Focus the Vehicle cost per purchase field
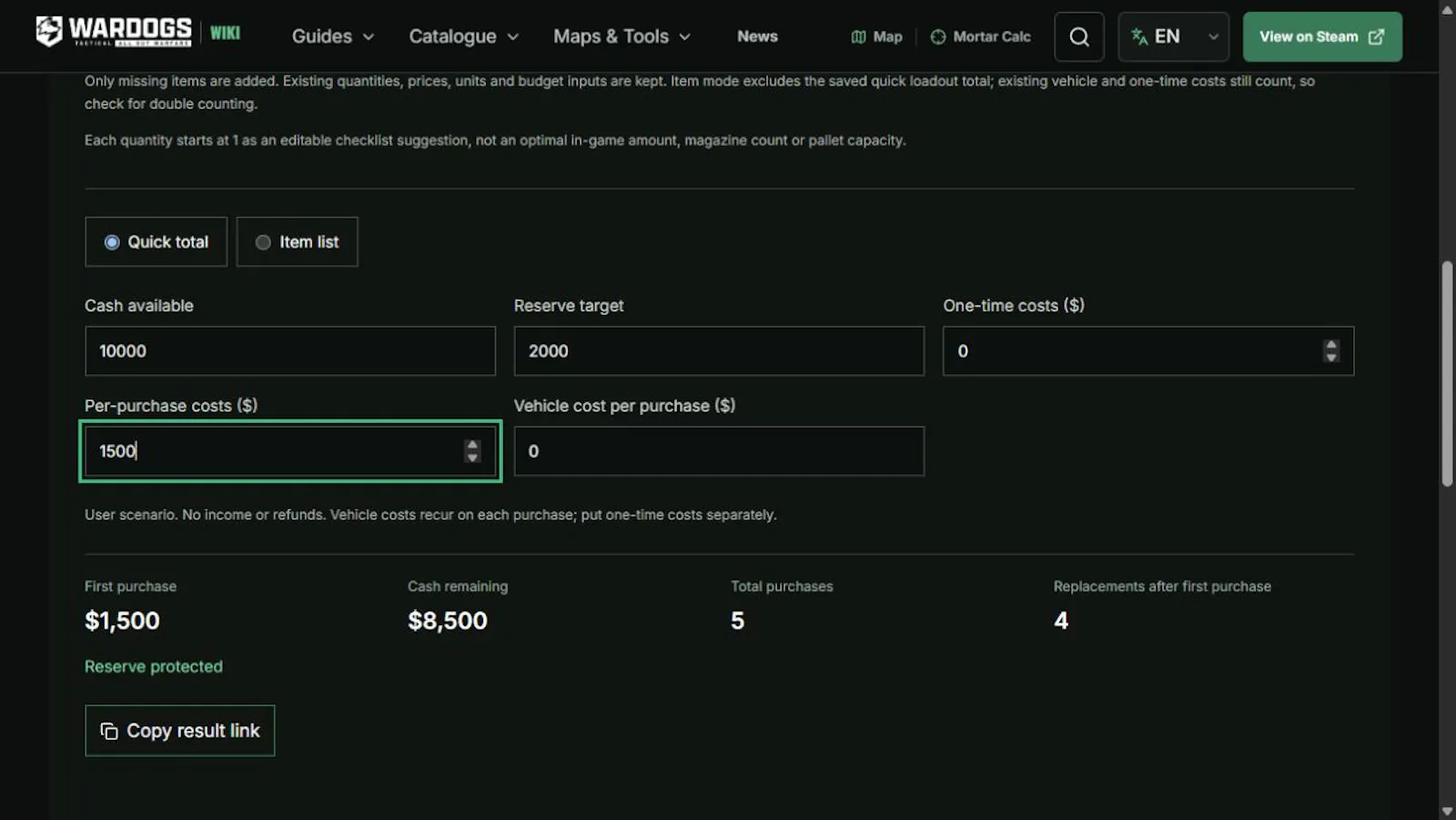 719,451
